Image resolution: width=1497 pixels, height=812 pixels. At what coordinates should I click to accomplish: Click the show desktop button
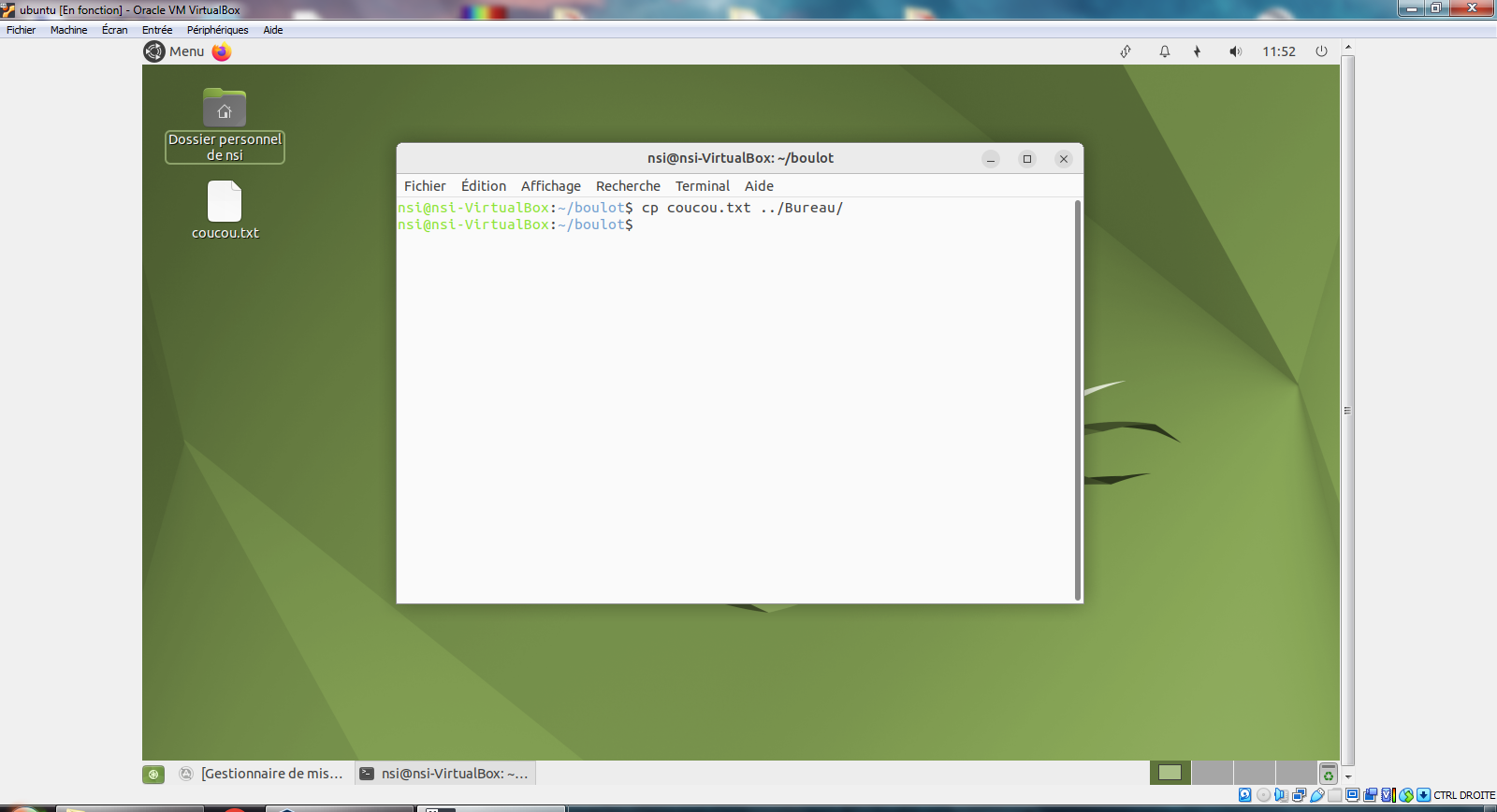click(153, 774)
